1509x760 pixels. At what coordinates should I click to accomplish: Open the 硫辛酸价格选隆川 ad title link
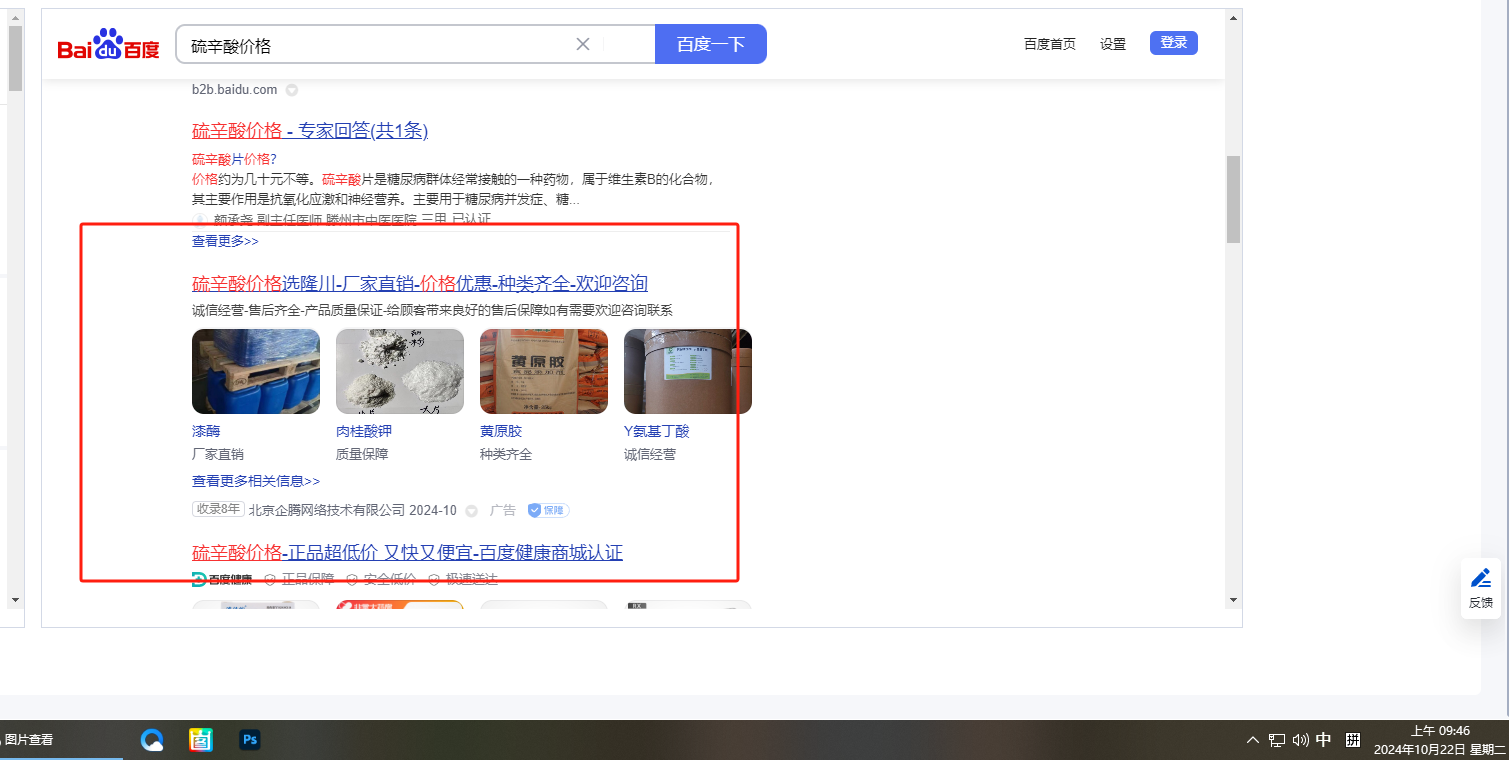(x=420, y=283)
